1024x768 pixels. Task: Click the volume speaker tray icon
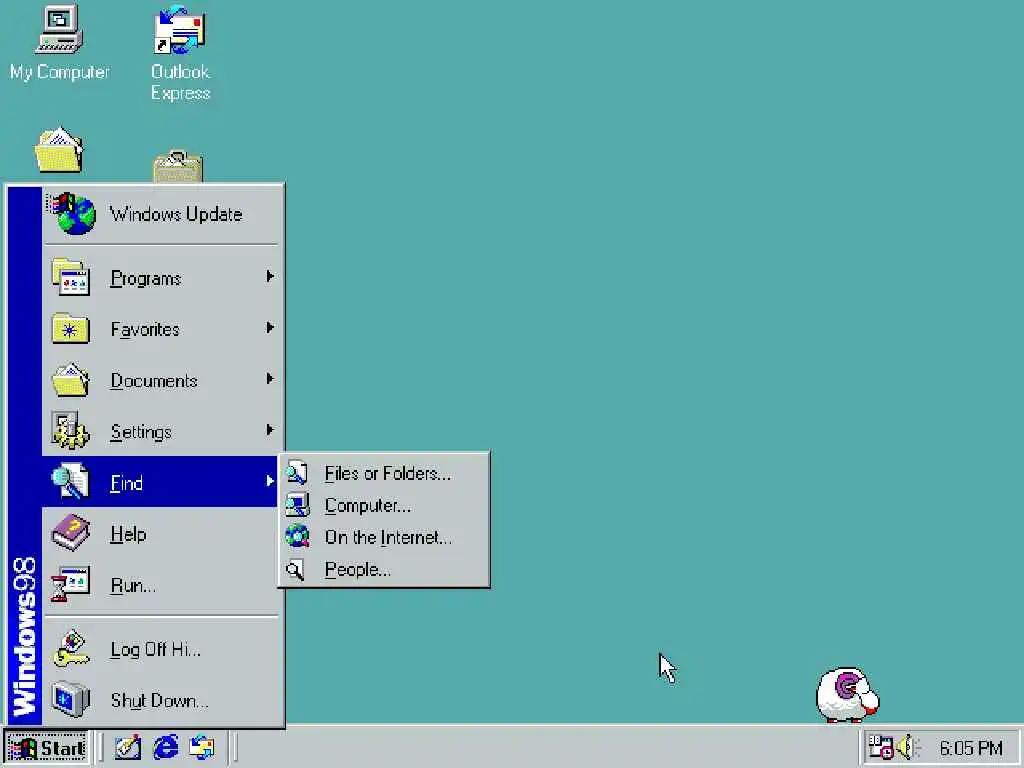(x=908, y=747)
